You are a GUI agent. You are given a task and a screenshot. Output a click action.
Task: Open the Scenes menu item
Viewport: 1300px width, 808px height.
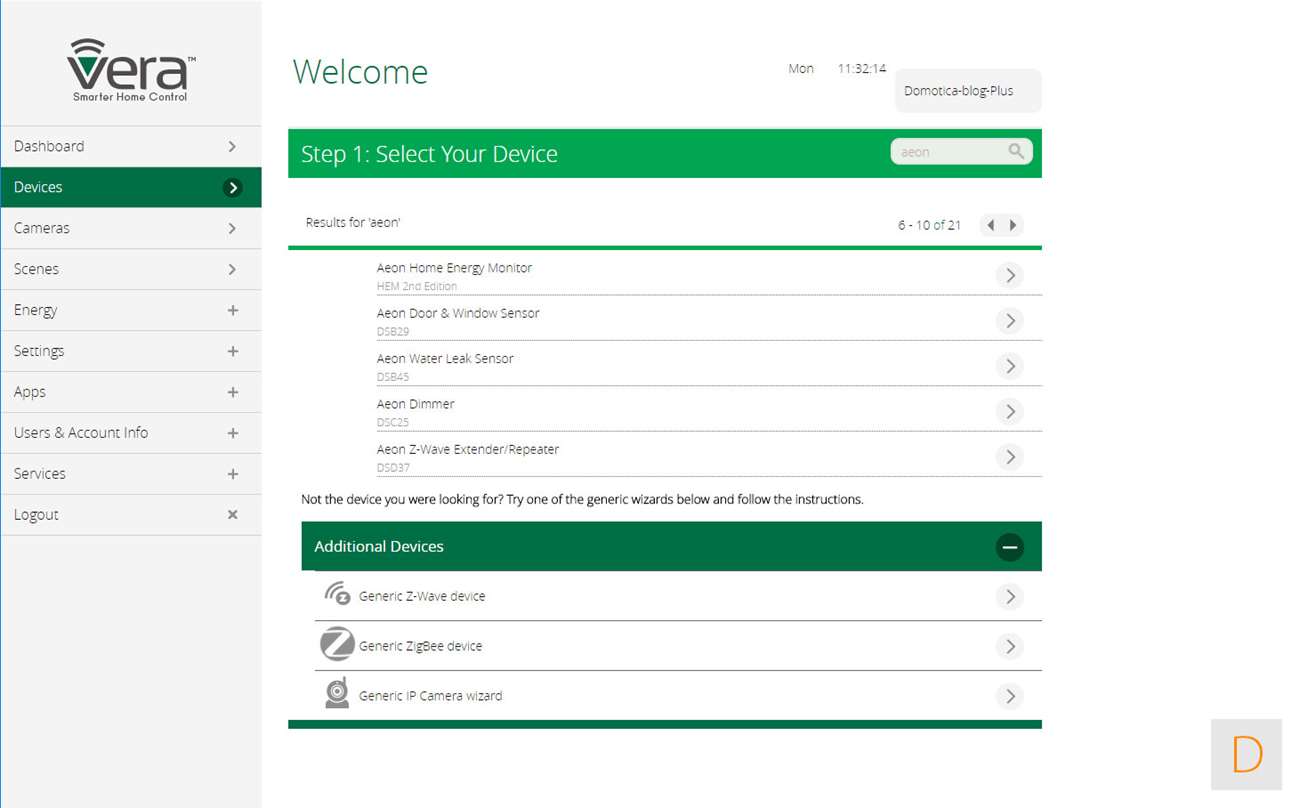coord(131,269)
